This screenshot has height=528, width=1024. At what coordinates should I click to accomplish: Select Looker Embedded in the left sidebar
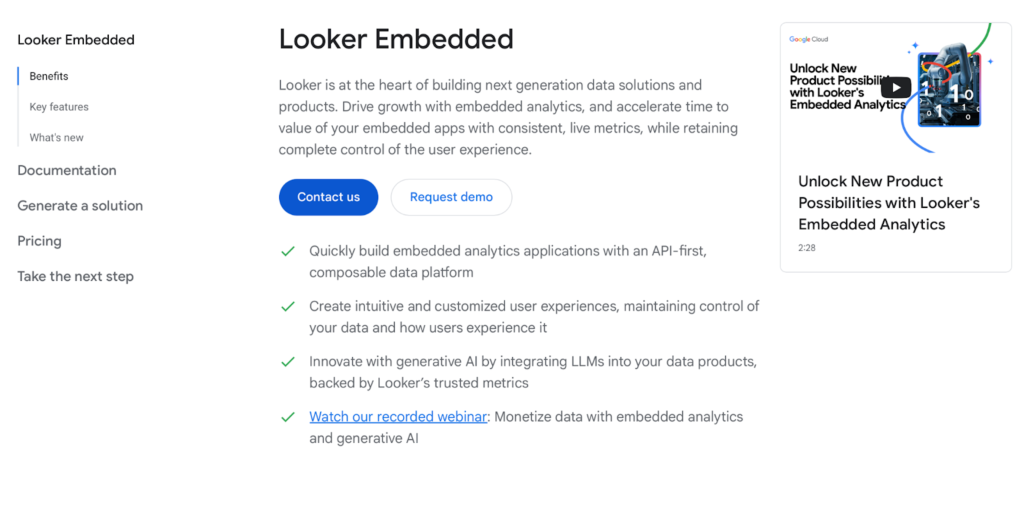(x=76, y=40)
